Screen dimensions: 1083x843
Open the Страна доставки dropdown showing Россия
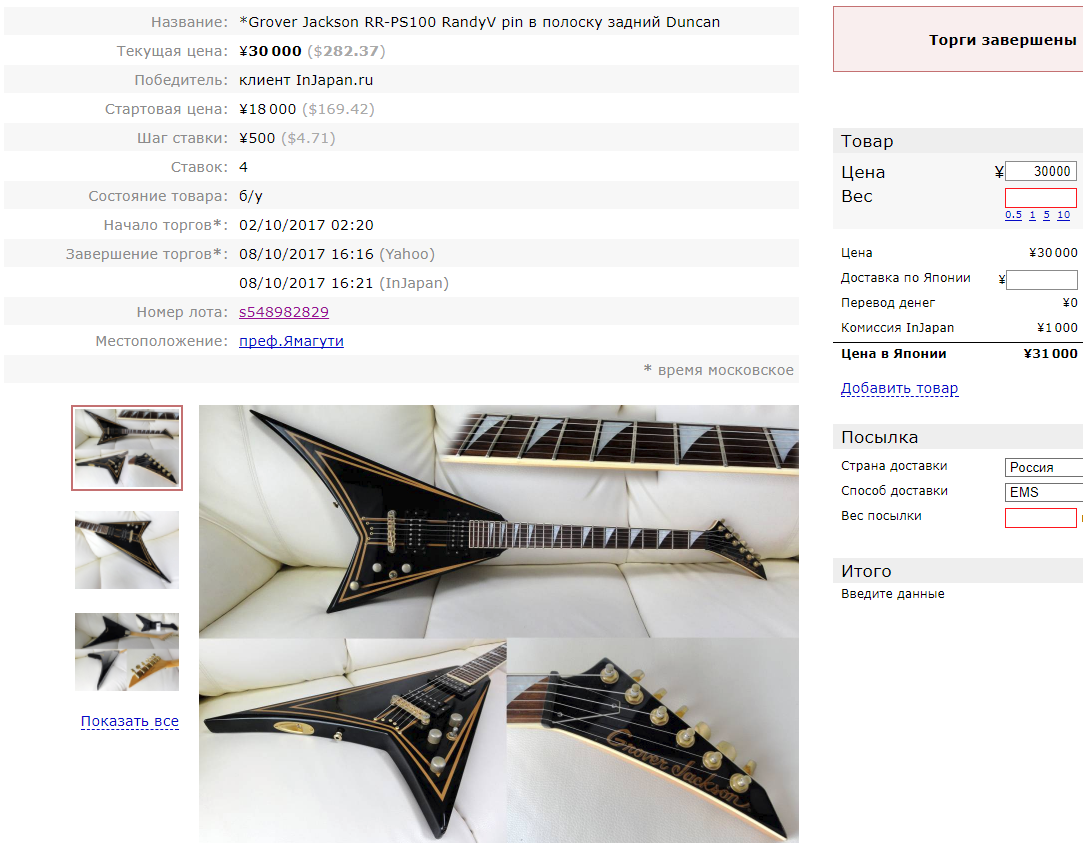[1044, 467]
